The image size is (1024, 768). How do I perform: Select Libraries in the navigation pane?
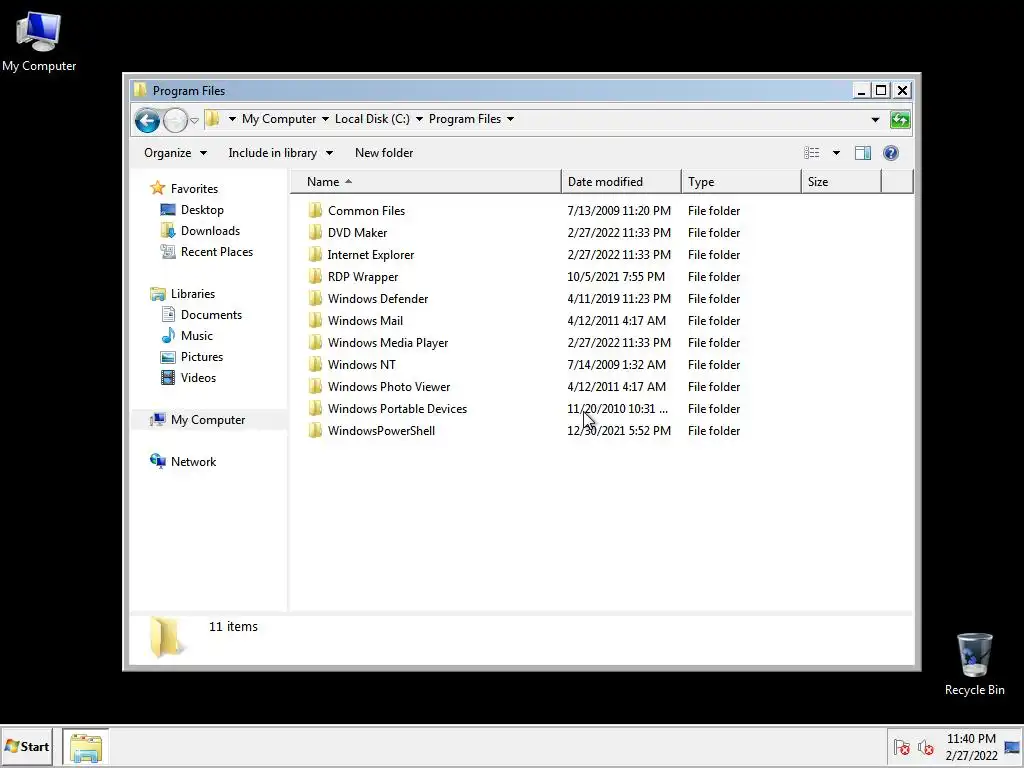pyautogui.click(x=193, y=294)
